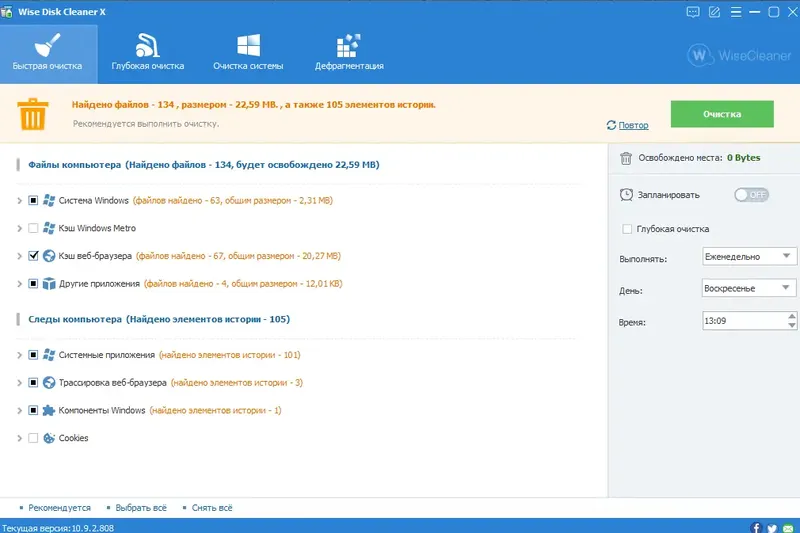The image size is (800, 533).
Task: Expand the Cookies row
Action: tap(19, 438)
